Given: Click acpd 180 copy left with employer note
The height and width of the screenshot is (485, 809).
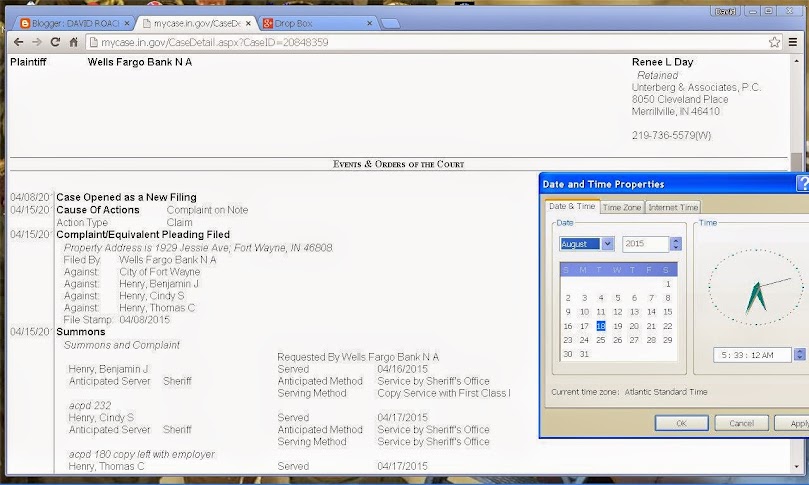Looking at the screenshot, I should [141, 455].
